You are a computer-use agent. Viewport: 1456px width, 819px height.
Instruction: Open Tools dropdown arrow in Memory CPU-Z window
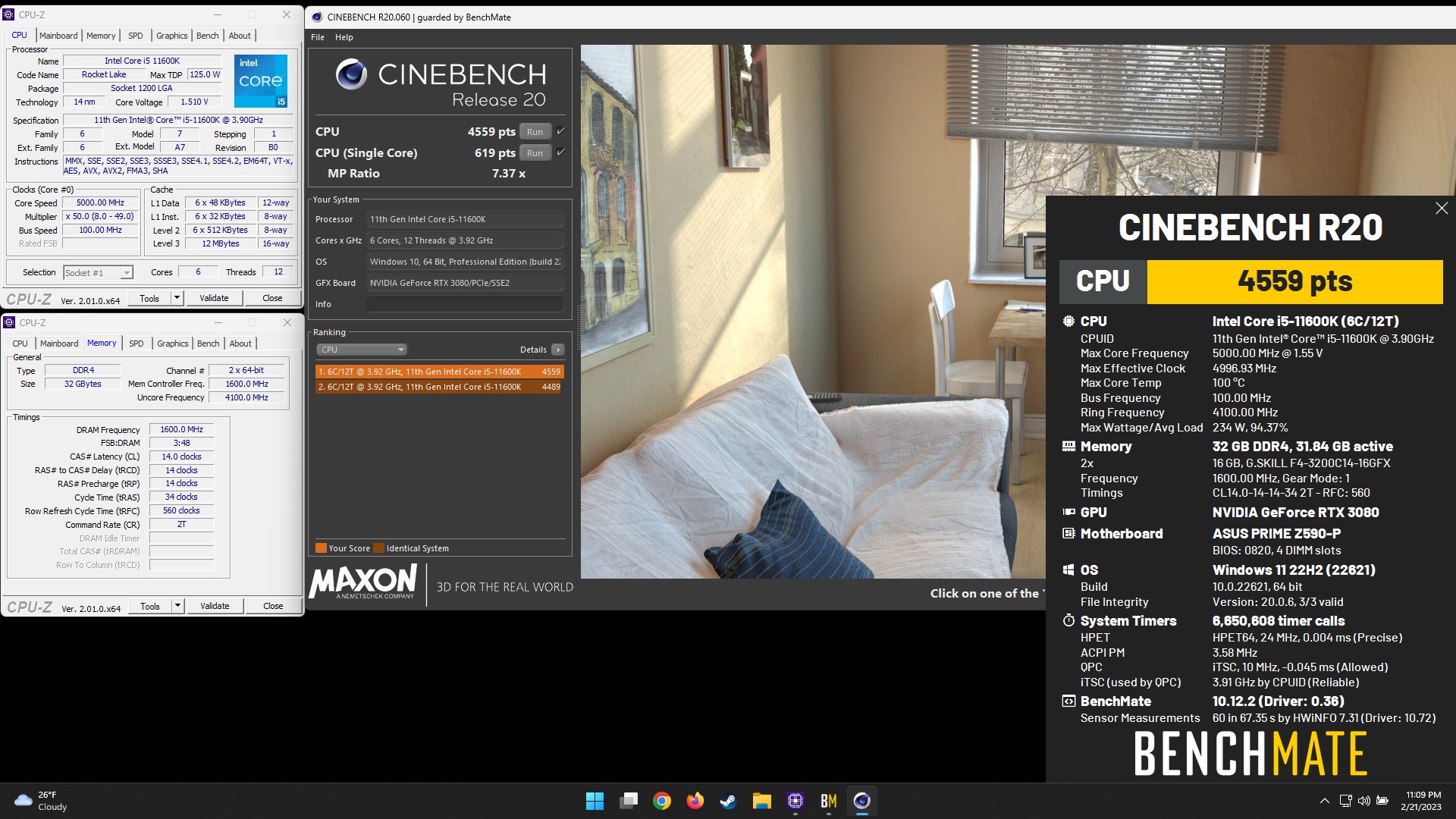(177, 606)
